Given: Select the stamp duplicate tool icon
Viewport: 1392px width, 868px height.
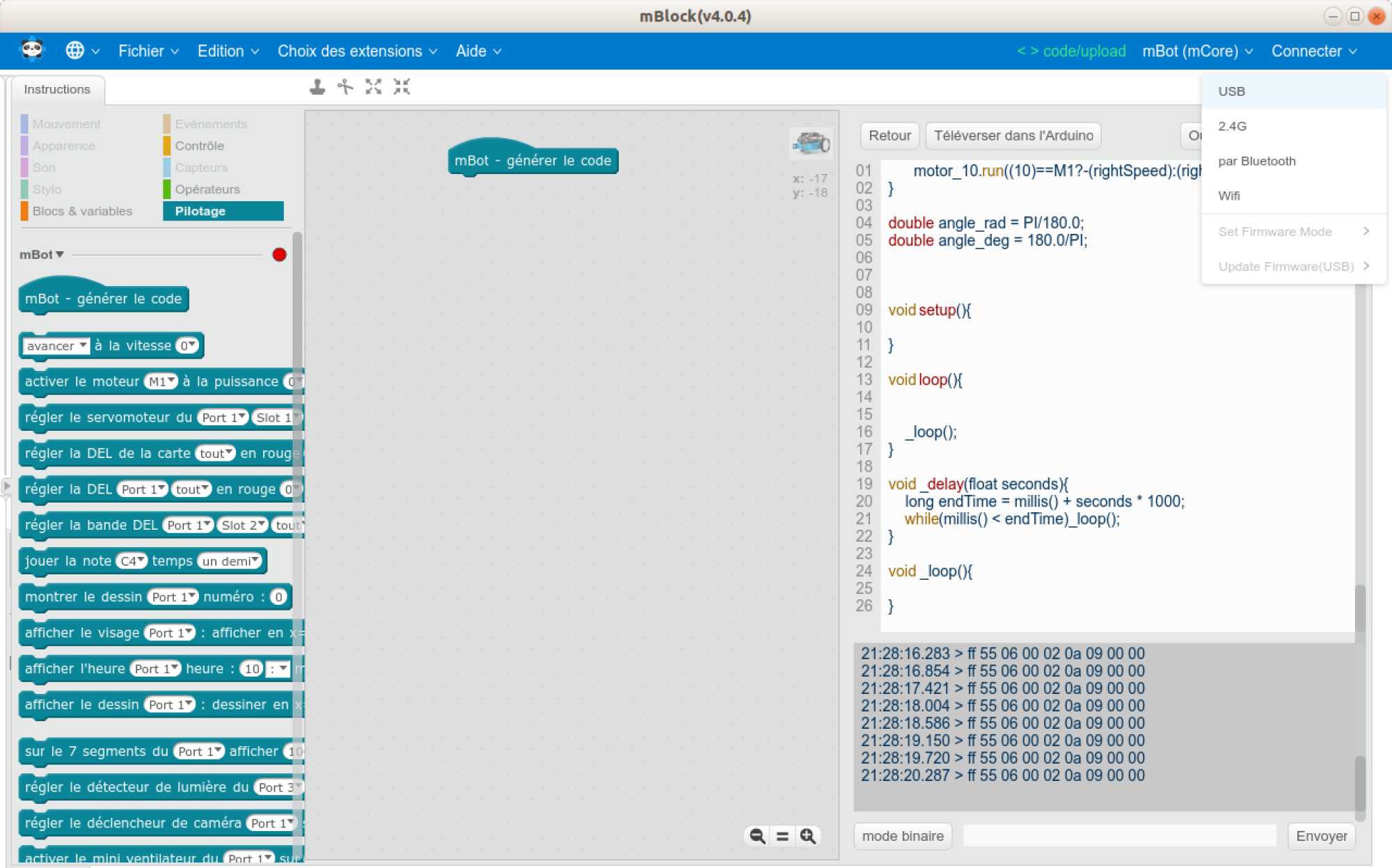Looking at the screenshot, I should coord(317,87).
